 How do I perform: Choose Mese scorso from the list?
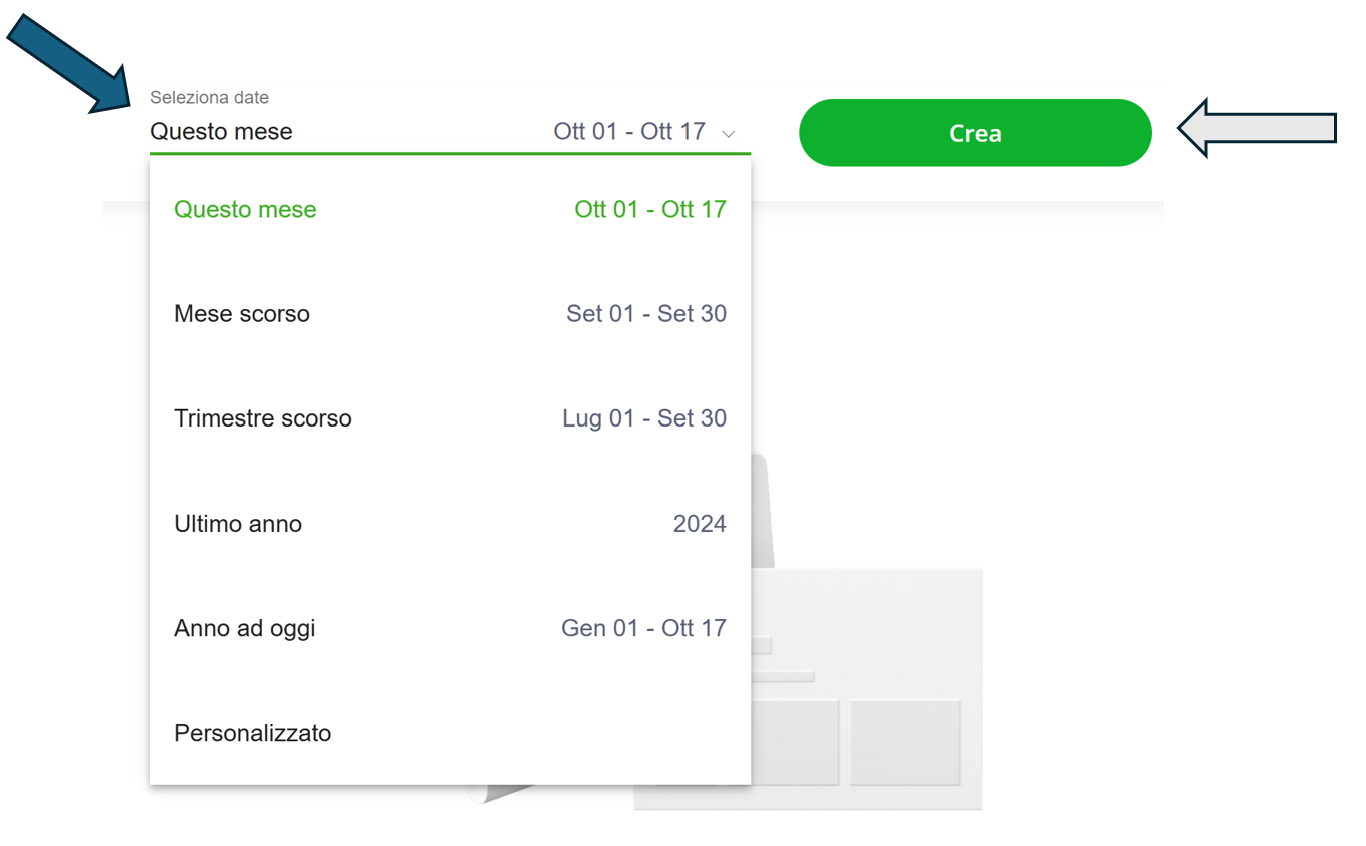pyautogui.click(x=242, y=314)
